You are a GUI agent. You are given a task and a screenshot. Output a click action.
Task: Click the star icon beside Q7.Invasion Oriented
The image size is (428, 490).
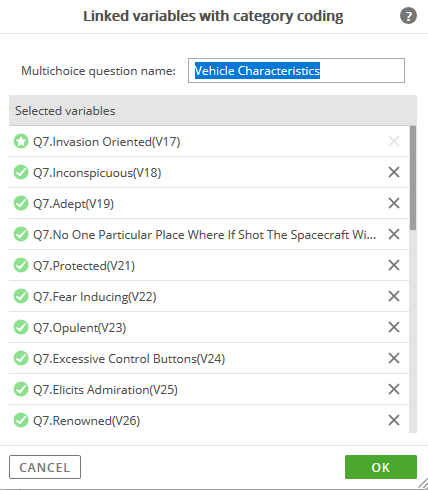pyautogui.click(x=21, y=141)
